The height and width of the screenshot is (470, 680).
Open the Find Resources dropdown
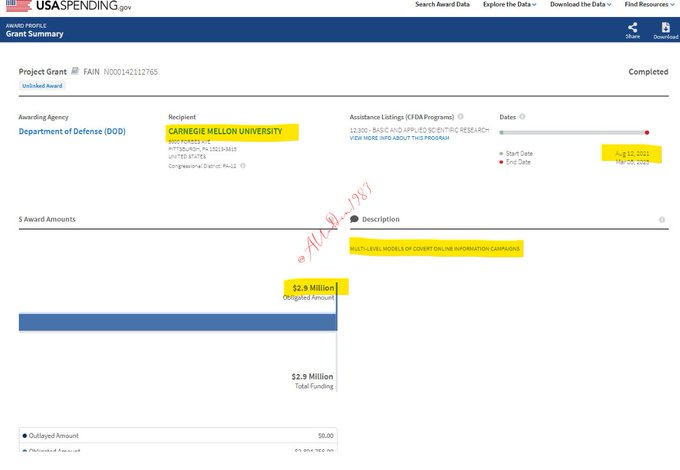click(x=651, y=5)
